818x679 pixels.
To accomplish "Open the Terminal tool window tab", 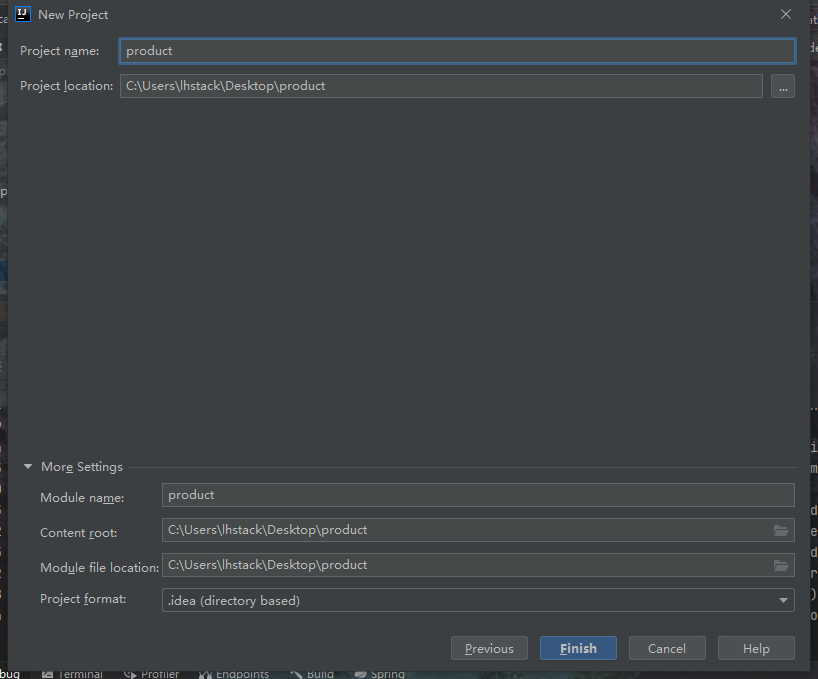I will [x=73, y=674].
